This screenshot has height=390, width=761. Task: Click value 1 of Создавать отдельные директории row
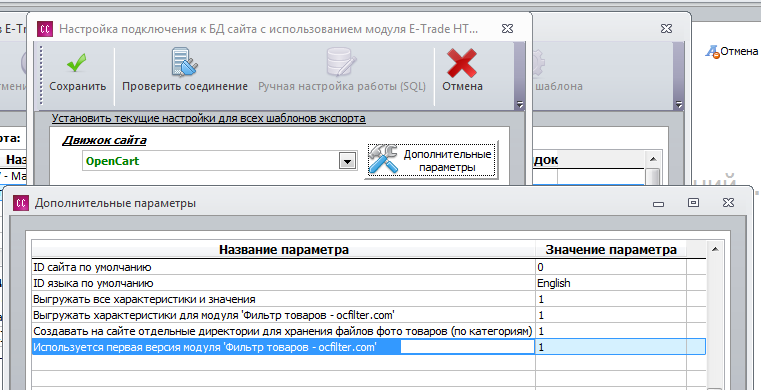611,331
